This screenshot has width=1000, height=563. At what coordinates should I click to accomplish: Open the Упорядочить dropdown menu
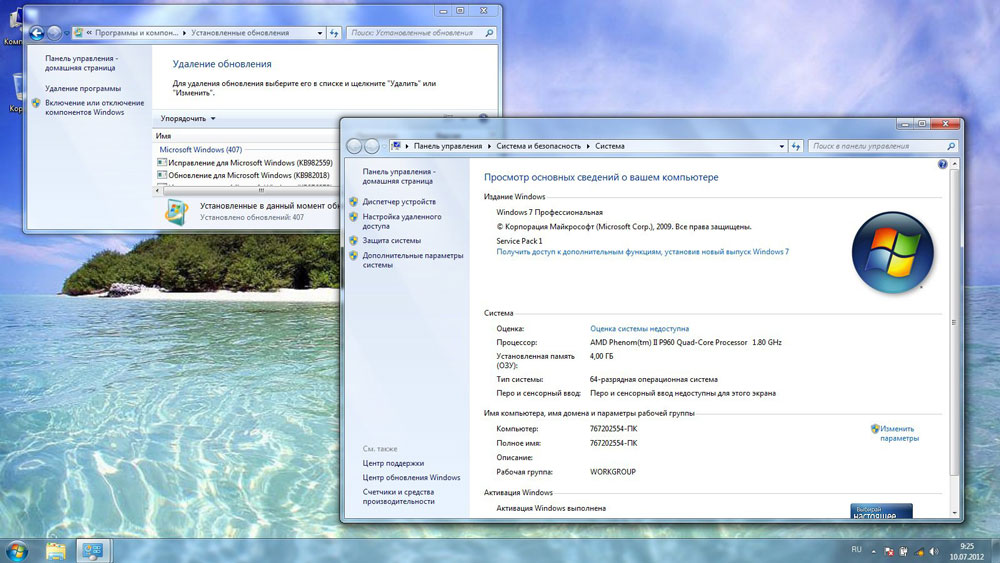click(x=187, y=118)
